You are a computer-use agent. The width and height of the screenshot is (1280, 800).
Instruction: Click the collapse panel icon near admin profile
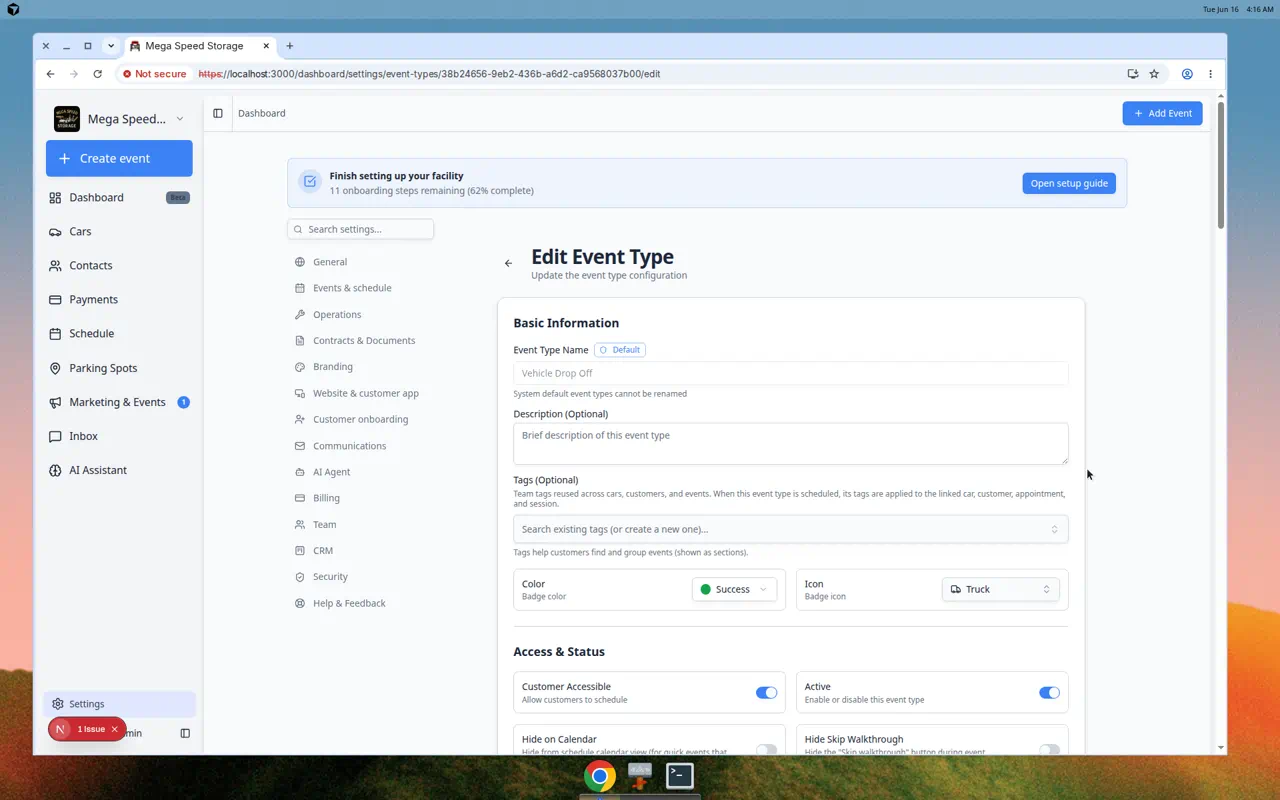pyautogui.click(x=185, y=733)
